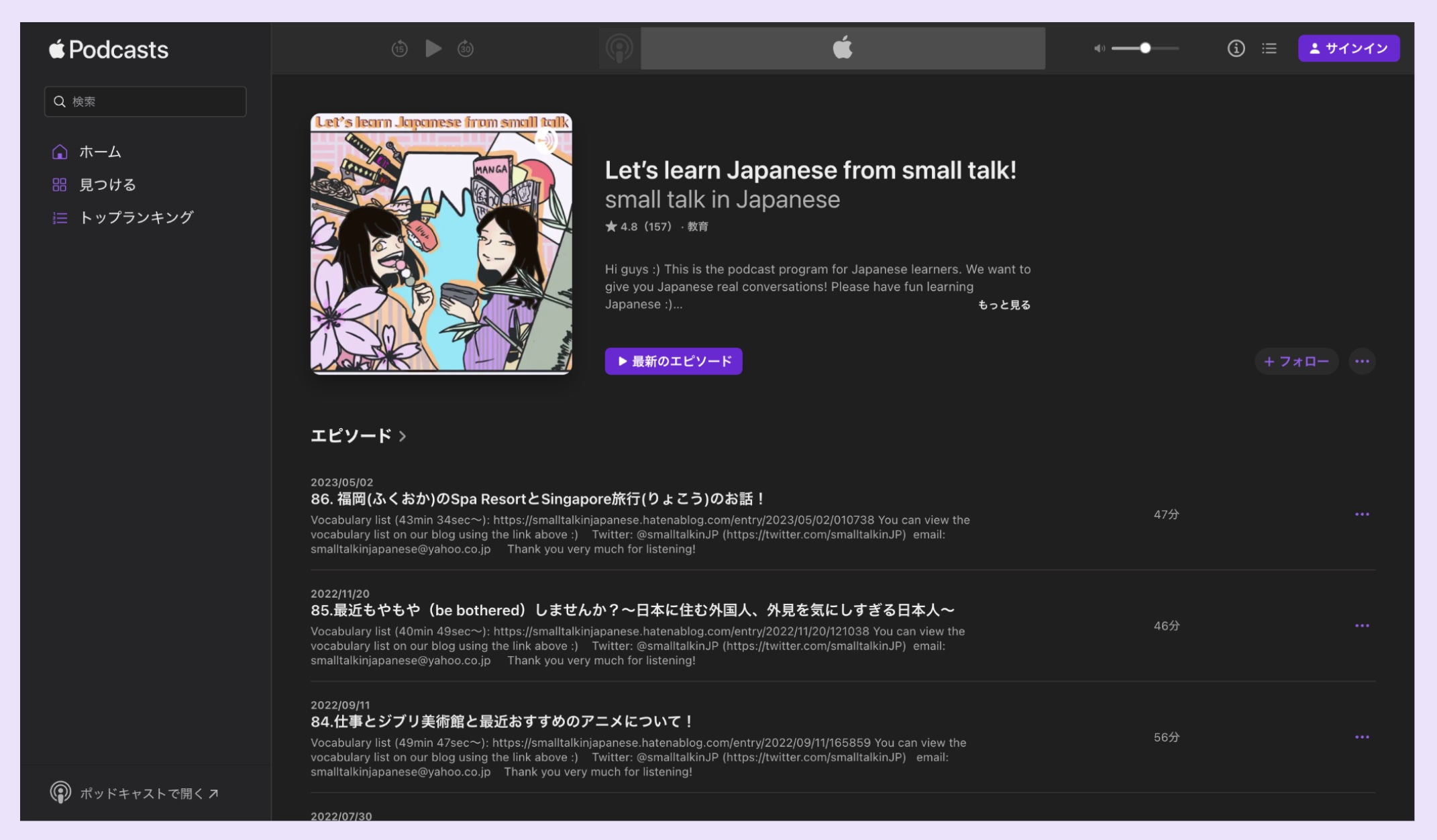Click the サインイン sign-in button
This screenshot has height=840, width=1437.
(1348, 48)
